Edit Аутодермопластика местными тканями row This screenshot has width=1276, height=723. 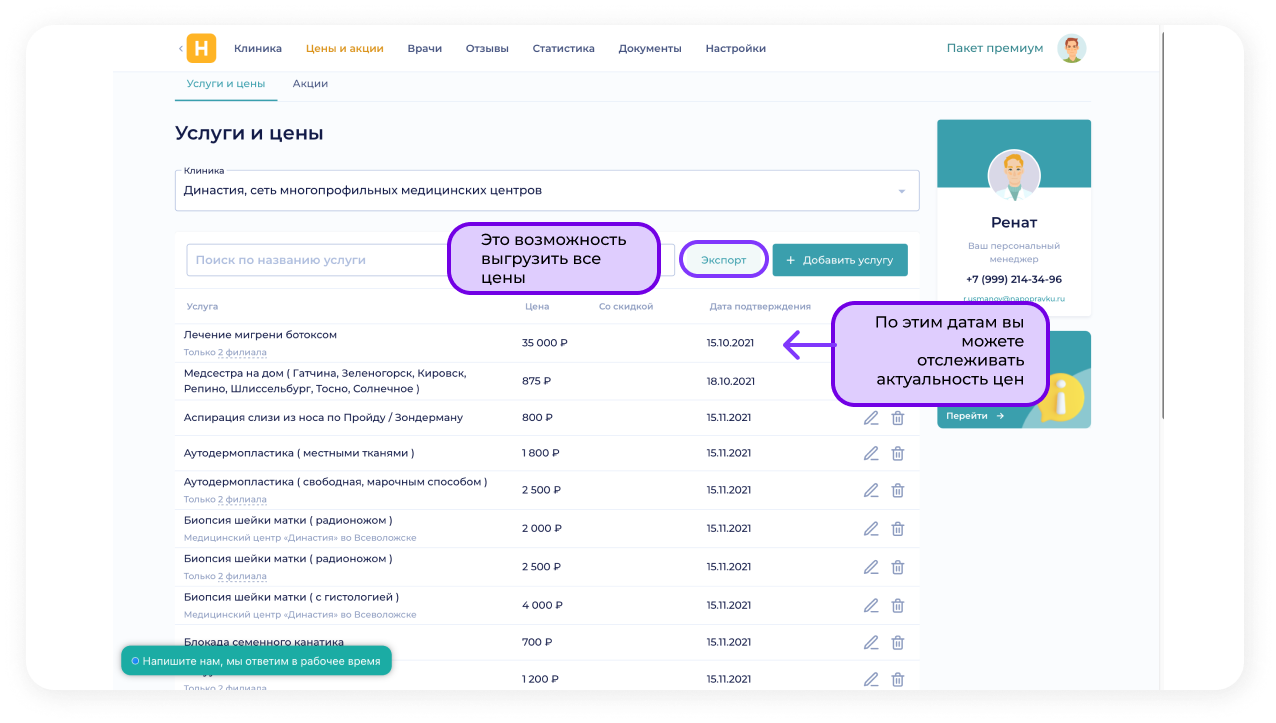pos(871,453)
